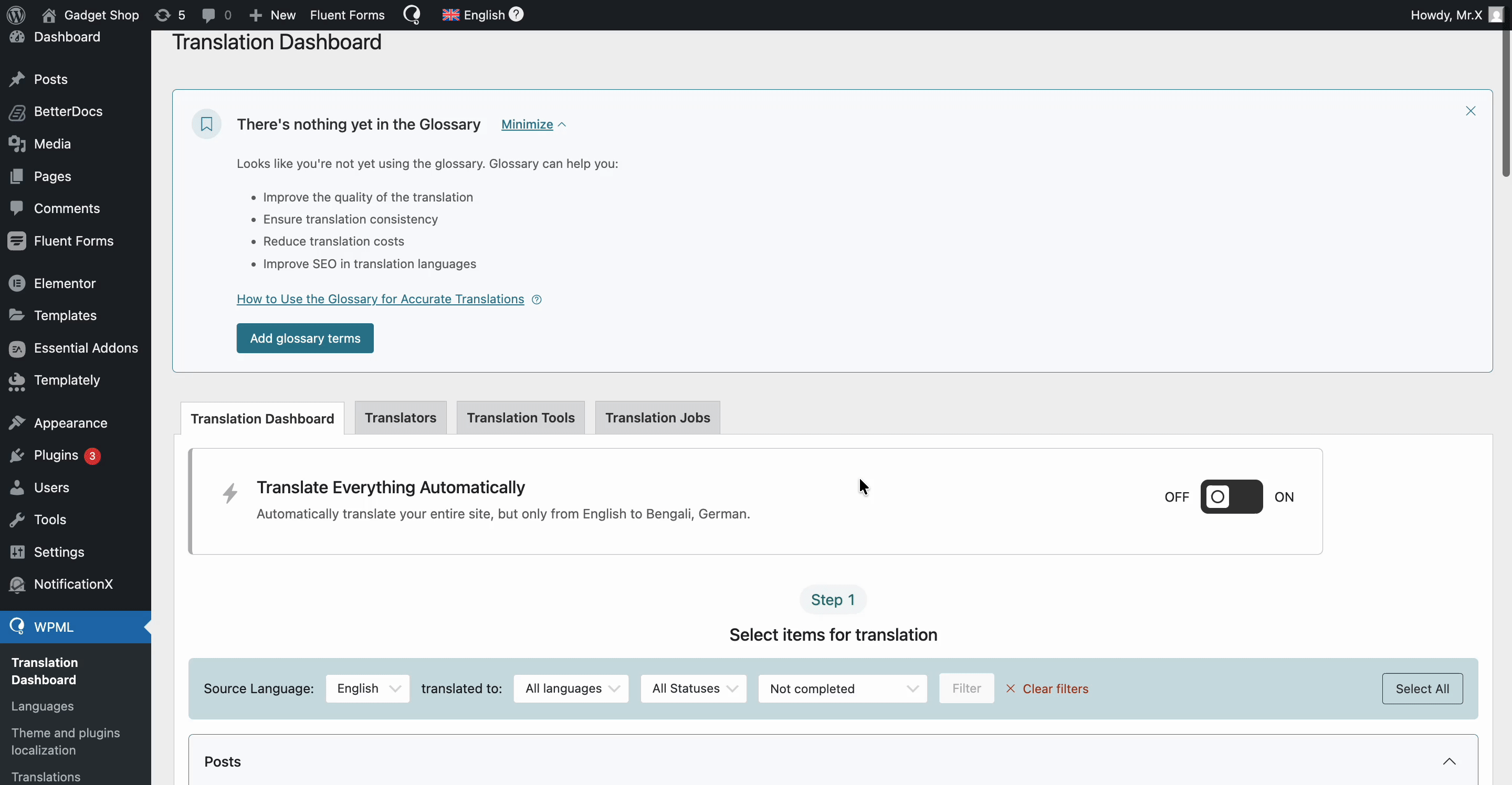The width and height of the screenshot is (1512, 785).
Task: Click the WPML compass icon in sidebar
Action: coord(18,627)
